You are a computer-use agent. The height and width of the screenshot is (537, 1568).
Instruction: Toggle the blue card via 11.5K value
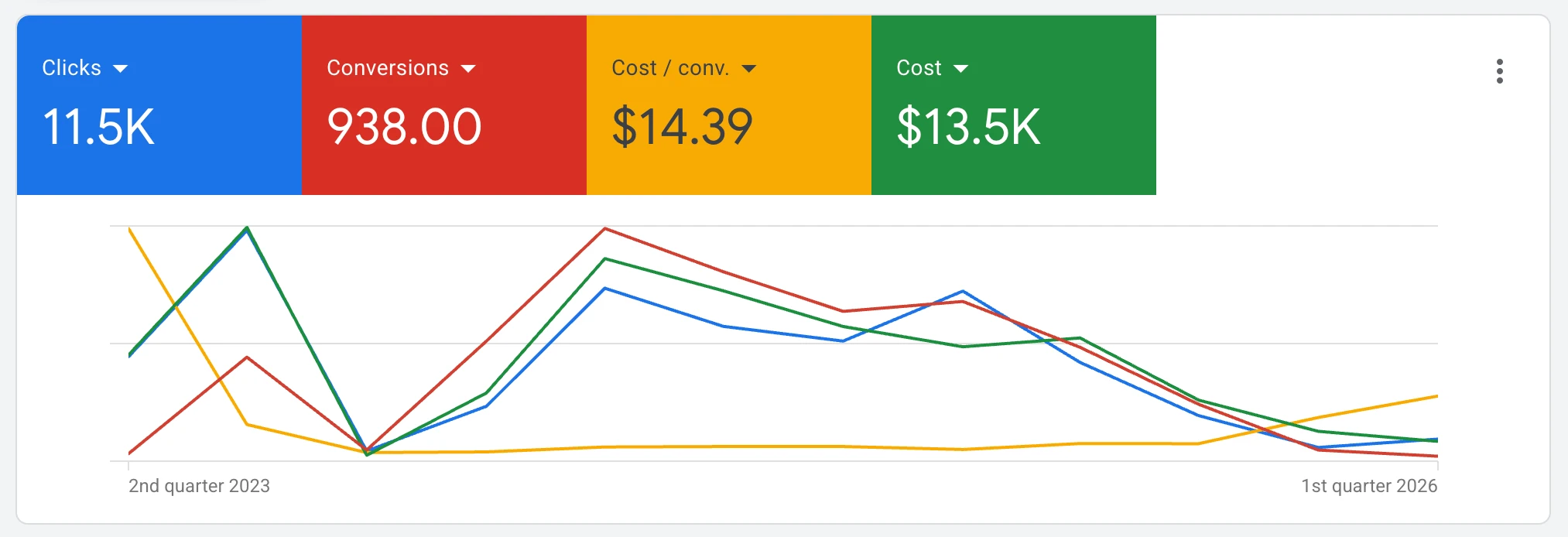tap(98, 127)
